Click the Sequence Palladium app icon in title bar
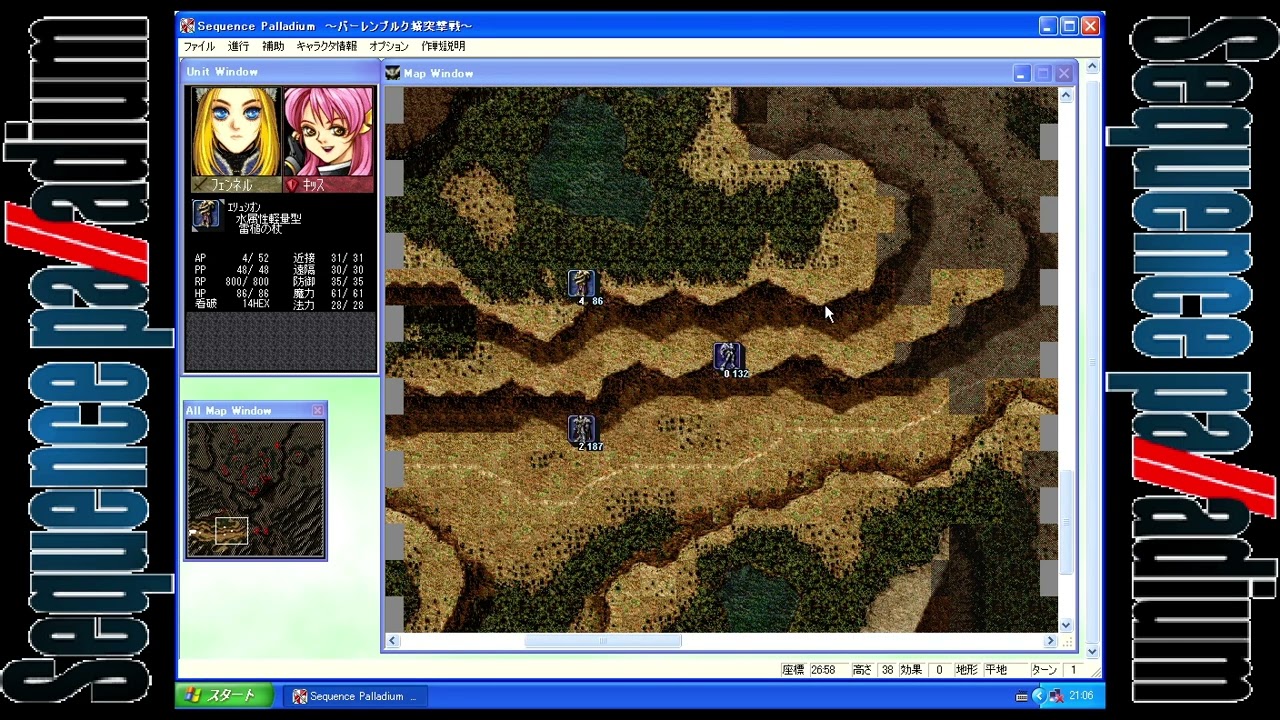This screenshot has width=1280, height=720. (187, 26)
